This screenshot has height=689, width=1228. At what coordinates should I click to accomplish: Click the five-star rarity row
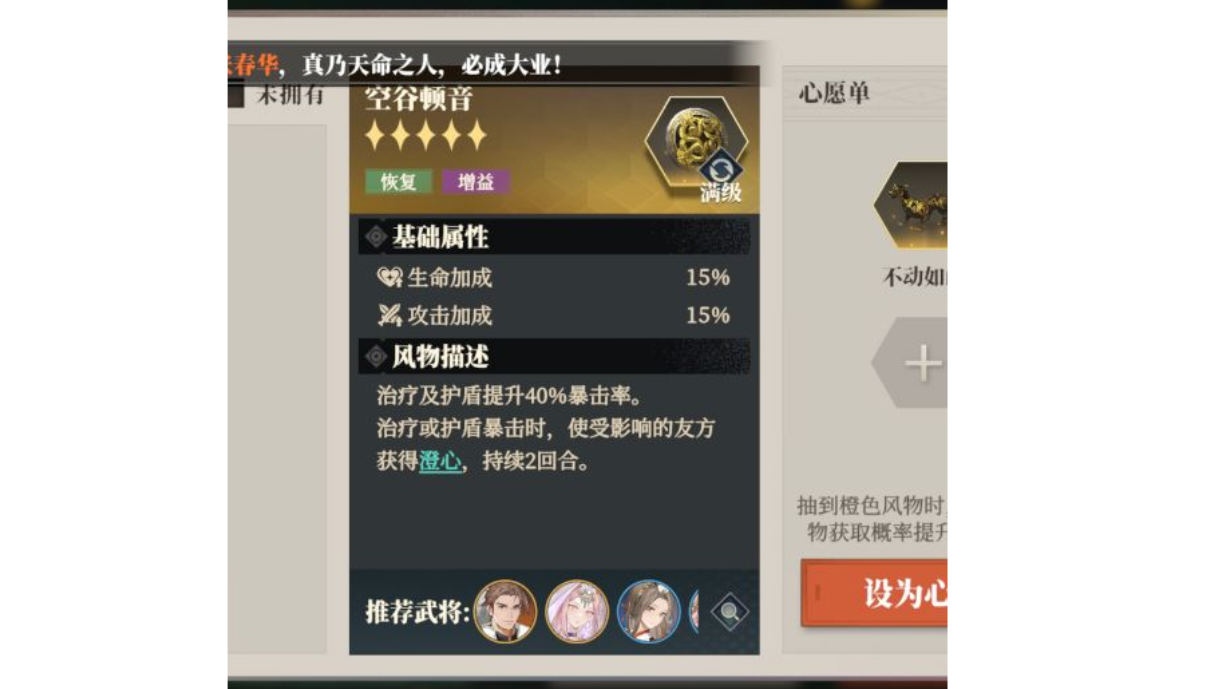426,135
